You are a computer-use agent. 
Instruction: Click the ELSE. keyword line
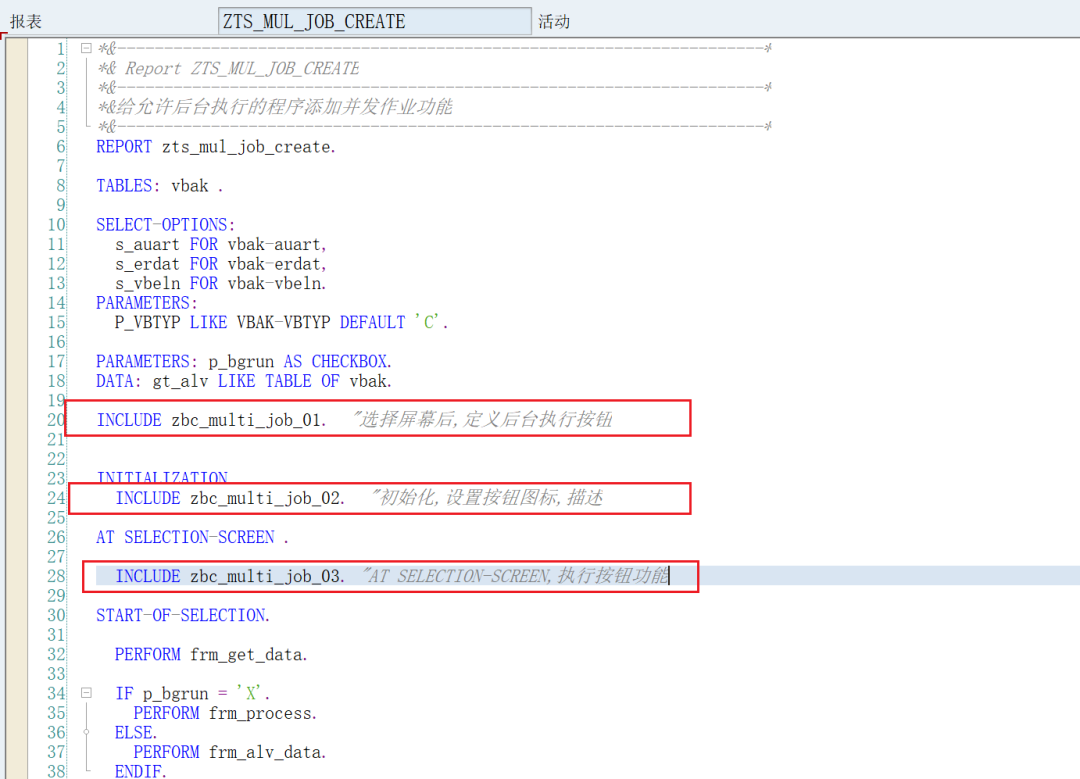pyautogui.click(x=136, y=732)
